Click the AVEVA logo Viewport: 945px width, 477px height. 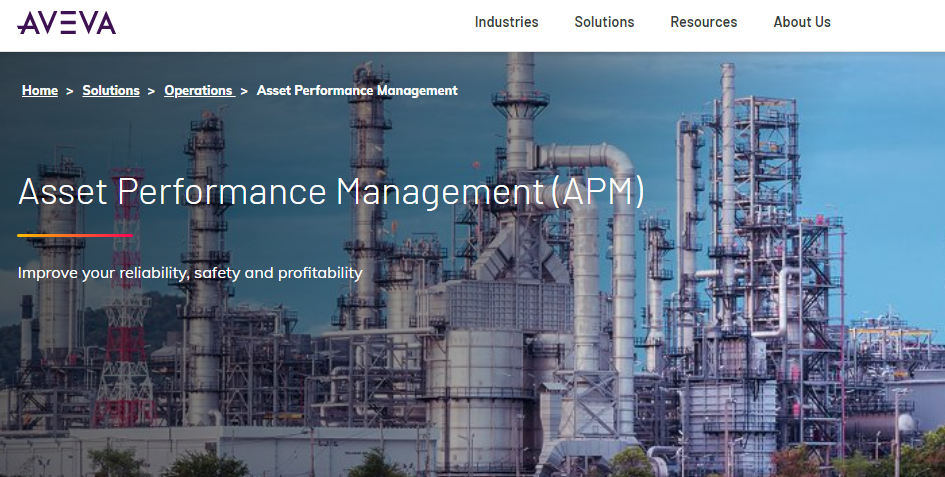pyautogui.click(x=67, y=23)
